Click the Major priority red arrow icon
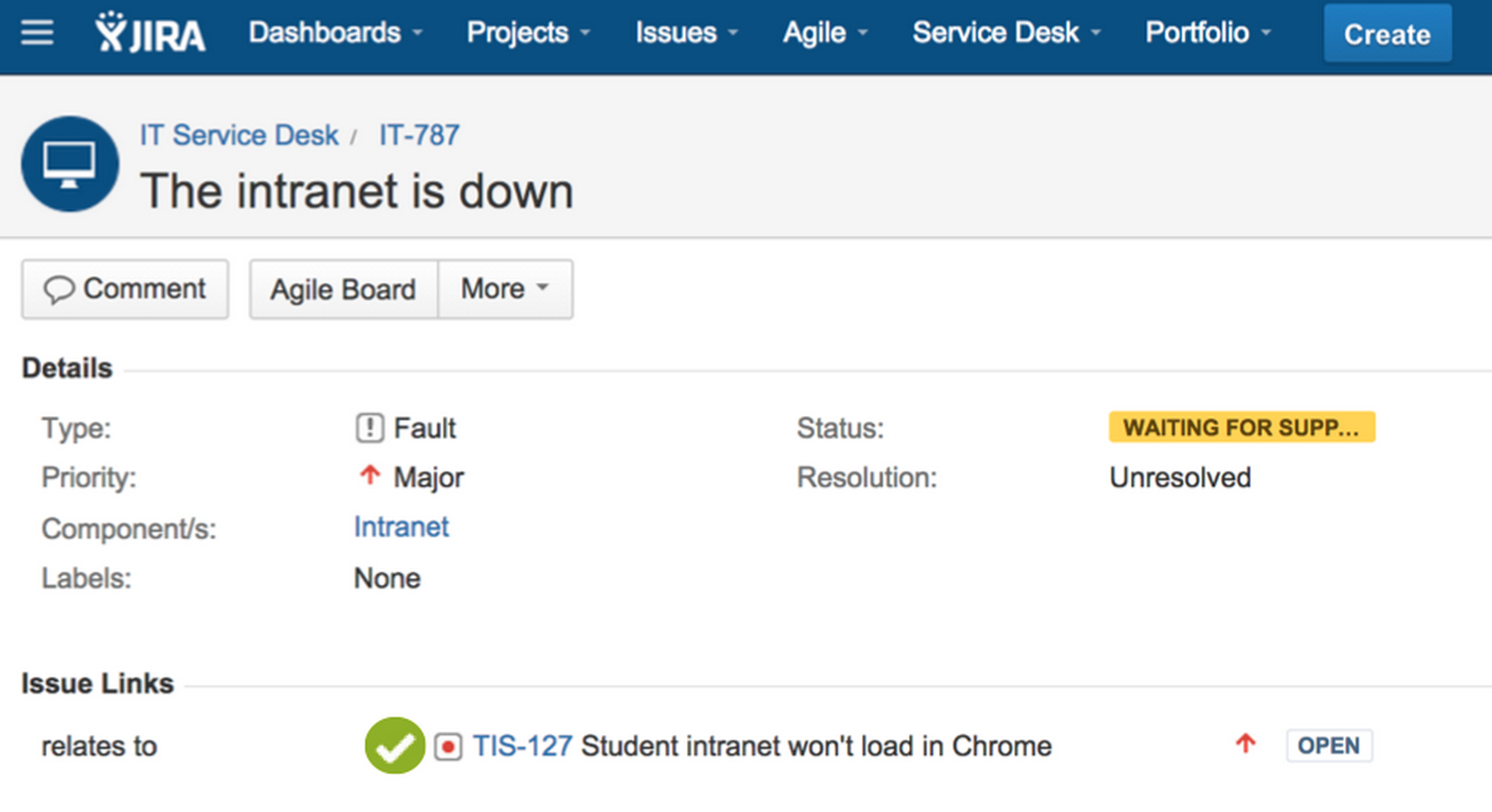1492x812 pixels. [369, 476]
